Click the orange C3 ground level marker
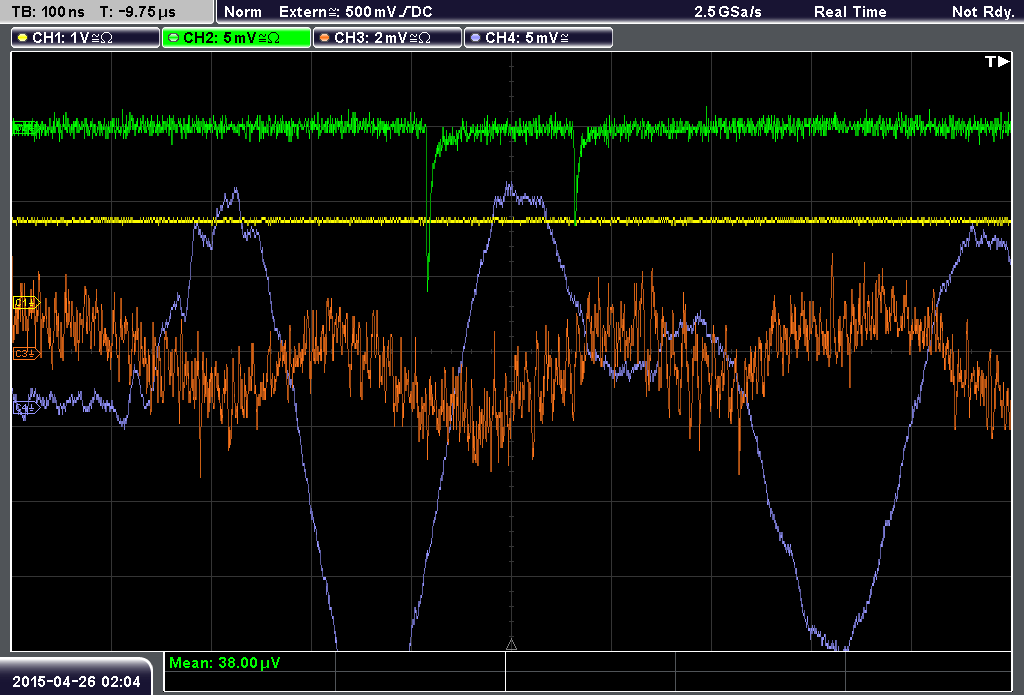This screenshot has width=1024, height=695. 26,353
